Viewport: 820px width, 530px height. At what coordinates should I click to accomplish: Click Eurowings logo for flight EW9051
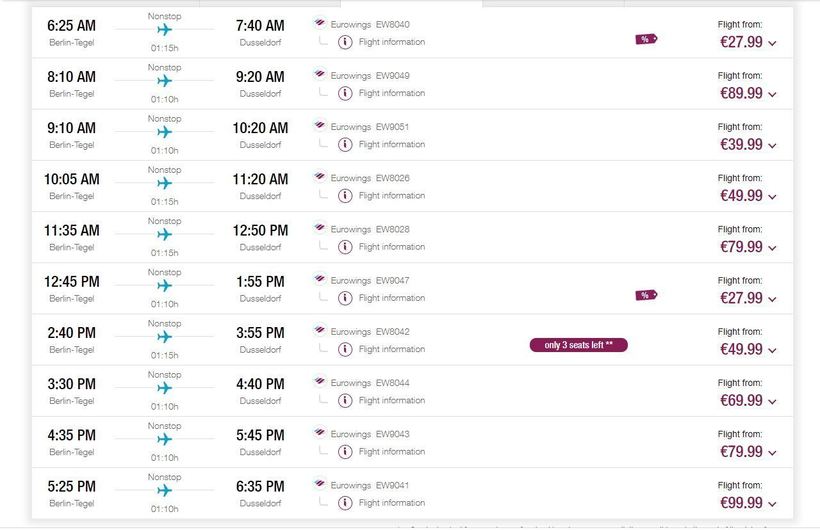pyautogui.click(x=319, y=125)
